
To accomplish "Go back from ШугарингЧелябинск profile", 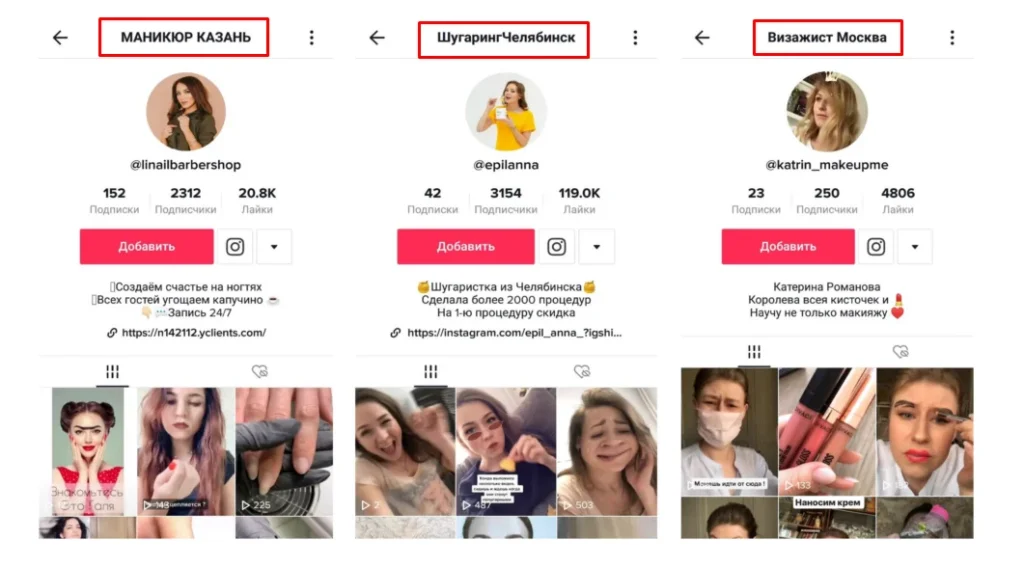I will (377, 38).
